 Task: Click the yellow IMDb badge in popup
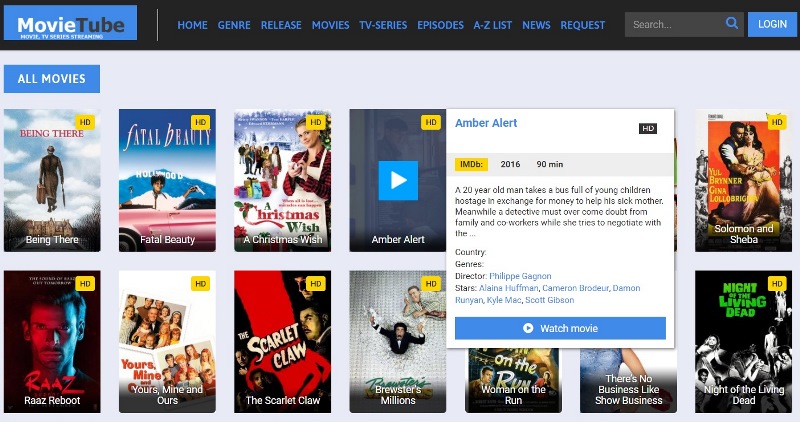471,164
